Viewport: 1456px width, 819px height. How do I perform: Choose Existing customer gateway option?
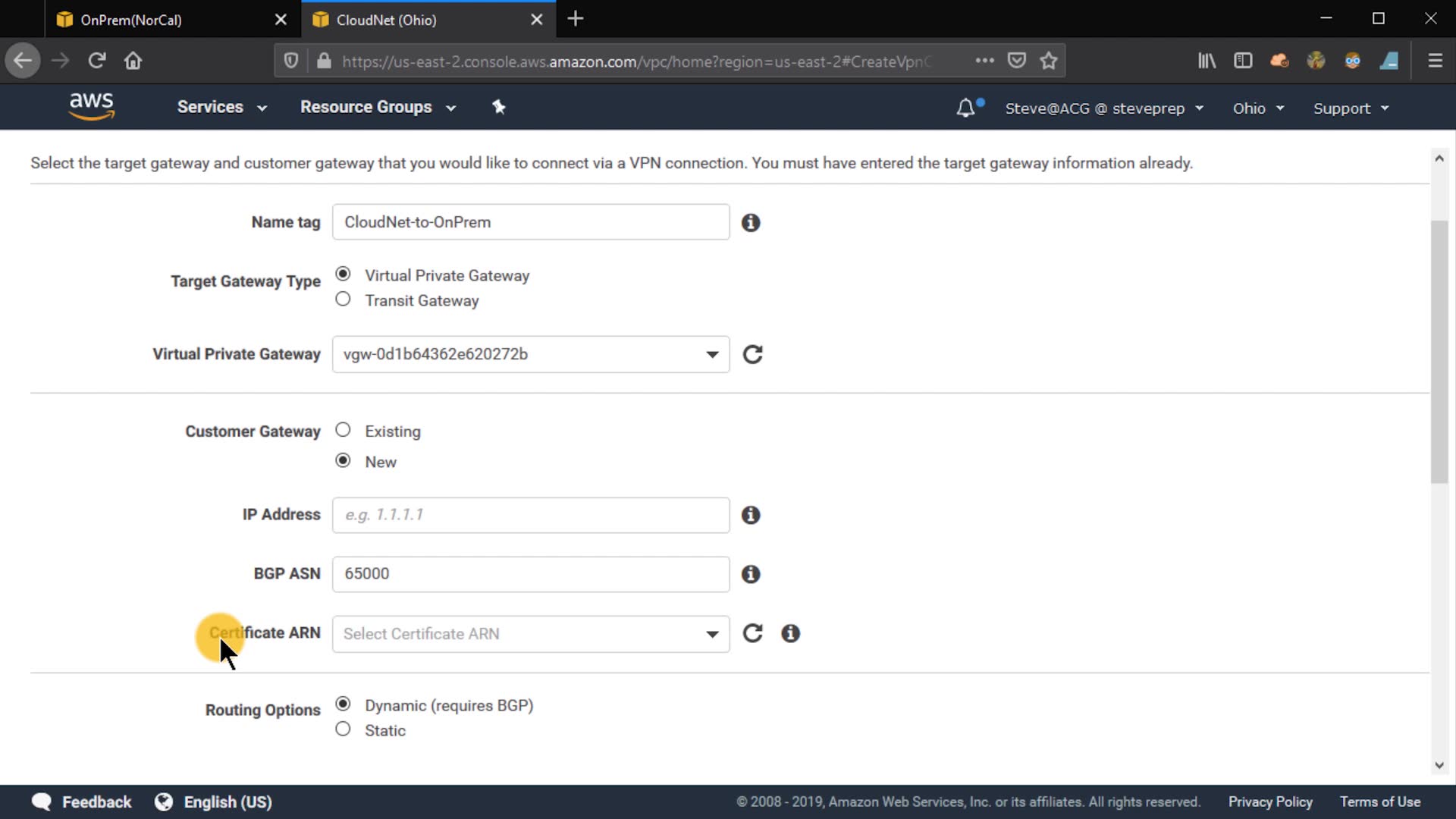[x=343, y=430]
